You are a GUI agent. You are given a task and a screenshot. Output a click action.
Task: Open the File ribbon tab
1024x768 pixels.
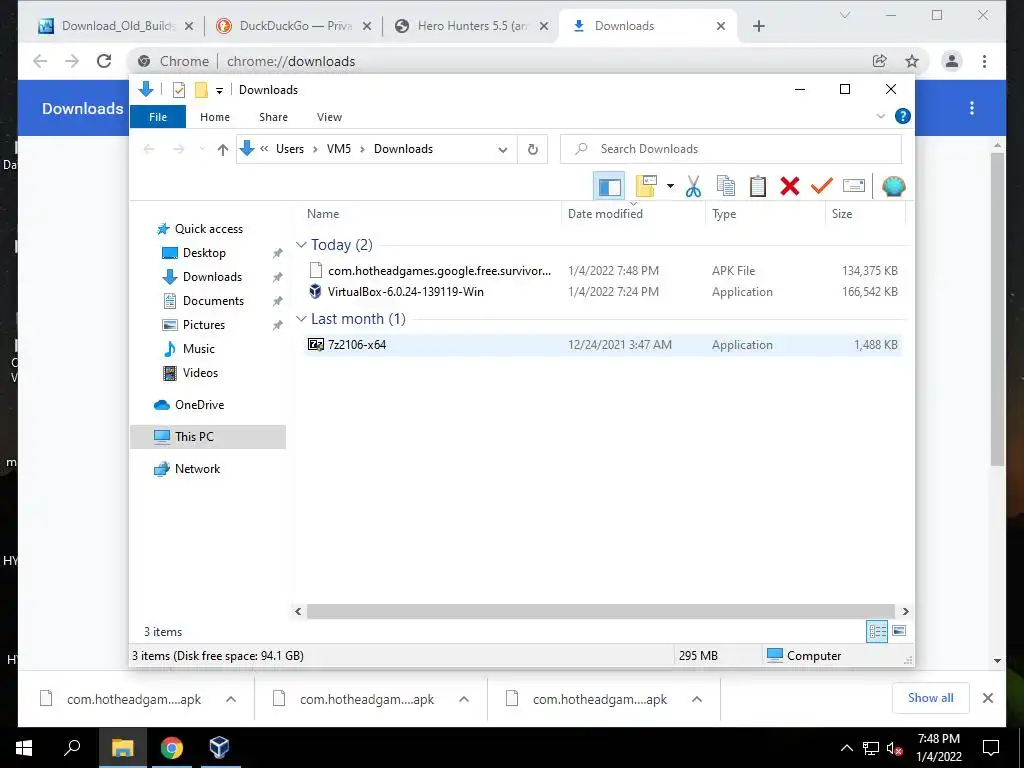point(158,117)
